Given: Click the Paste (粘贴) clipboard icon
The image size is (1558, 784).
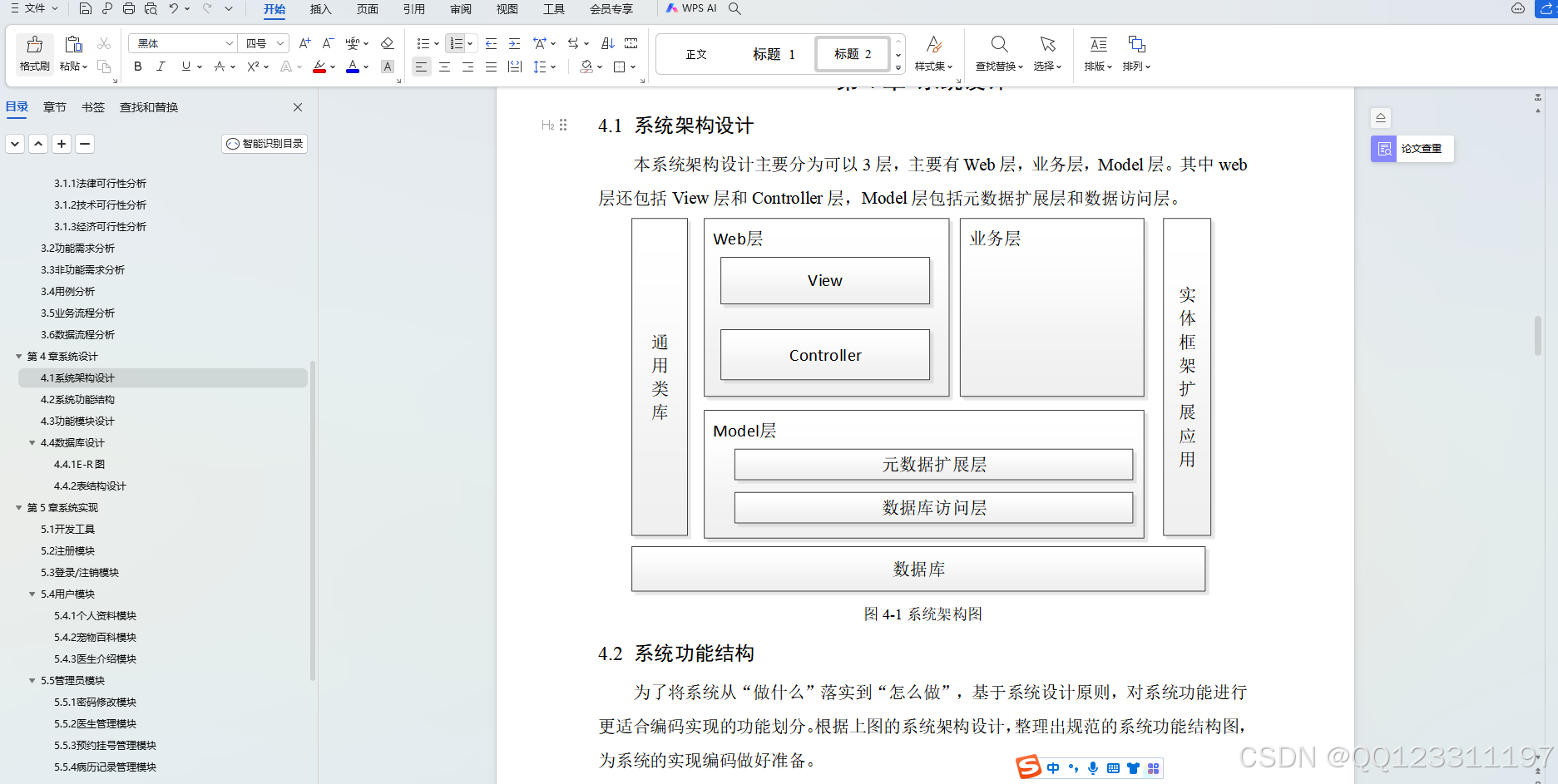Looking at the screenshot, I should tap(73, 45).
